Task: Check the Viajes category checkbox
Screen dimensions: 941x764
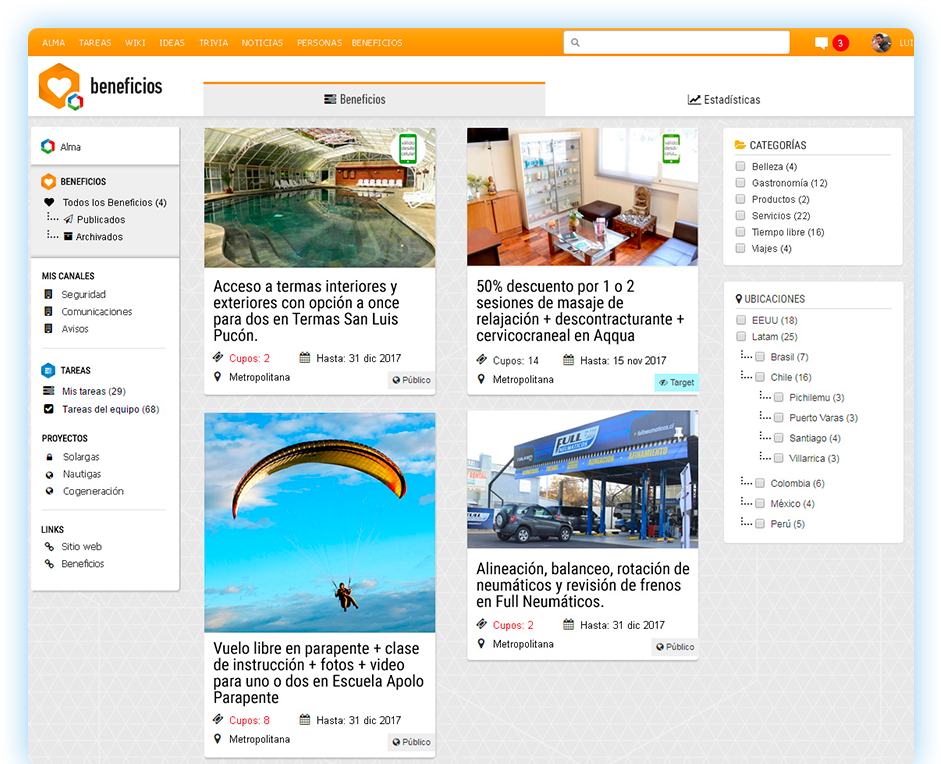Action: [741, 248]
